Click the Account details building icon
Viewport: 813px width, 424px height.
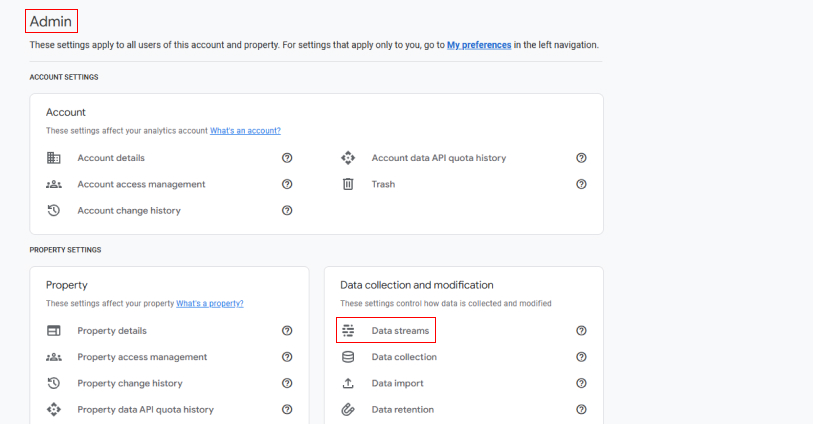[x=54, y=158]
